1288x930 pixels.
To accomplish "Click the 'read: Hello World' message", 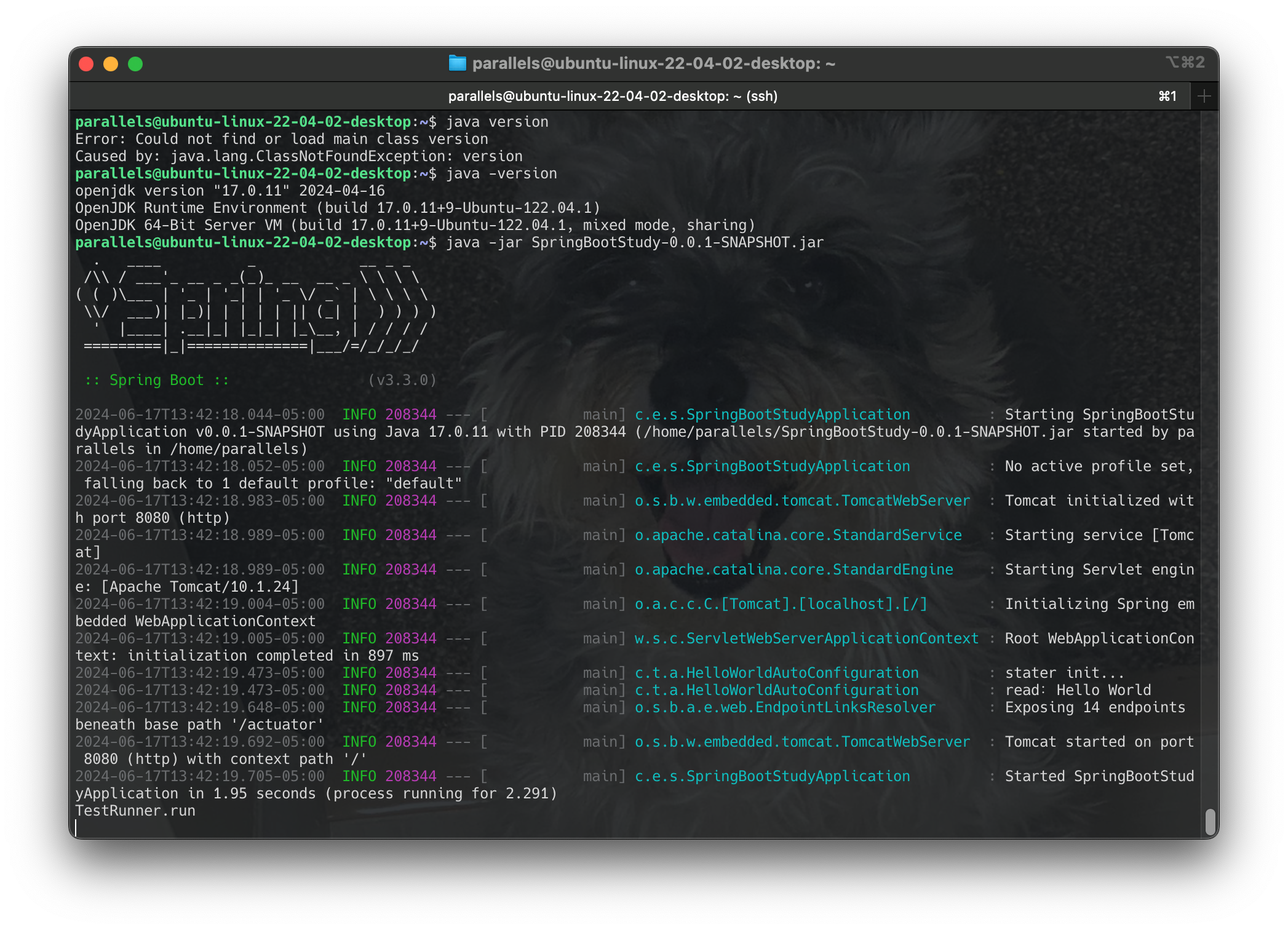I will click(1078, 690).
